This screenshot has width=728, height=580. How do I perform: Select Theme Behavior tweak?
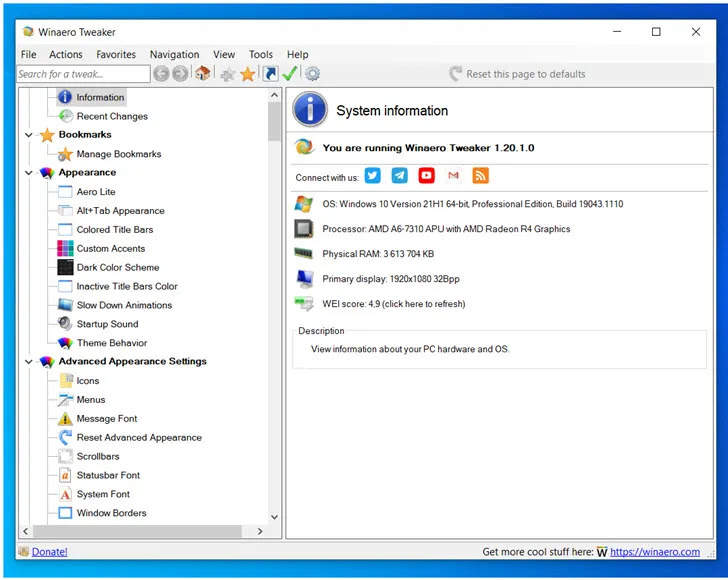112,343
